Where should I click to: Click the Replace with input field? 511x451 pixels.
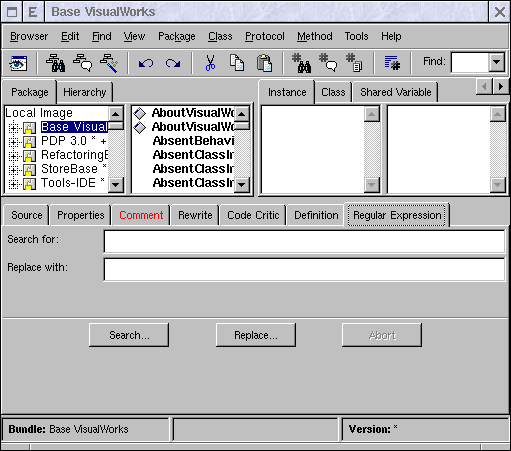[304, 269]
